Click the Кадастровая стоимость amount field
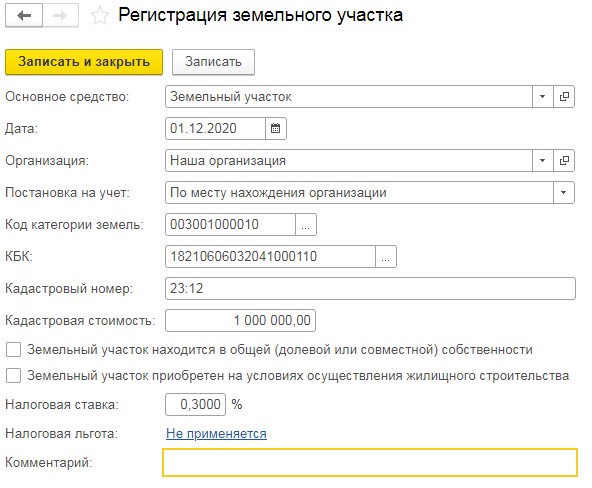The image size is (592, 488). (x=240, y=320)
